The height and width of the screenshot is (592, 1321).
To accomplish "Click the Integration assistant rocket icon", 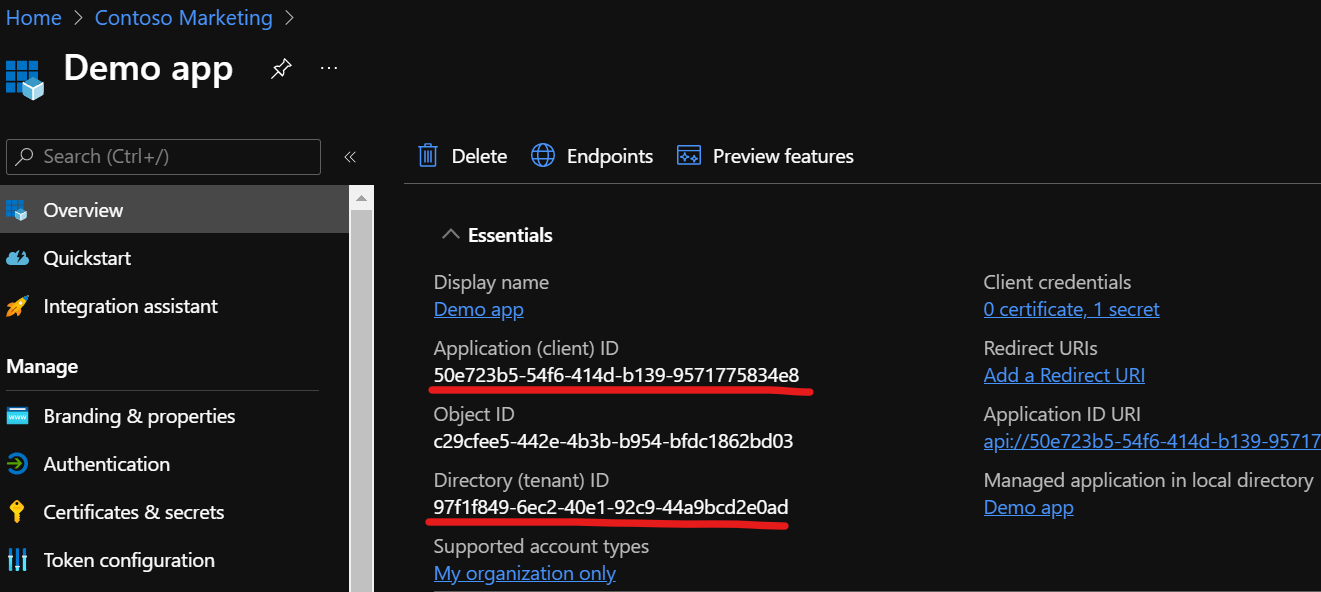I will pos(17,306).
